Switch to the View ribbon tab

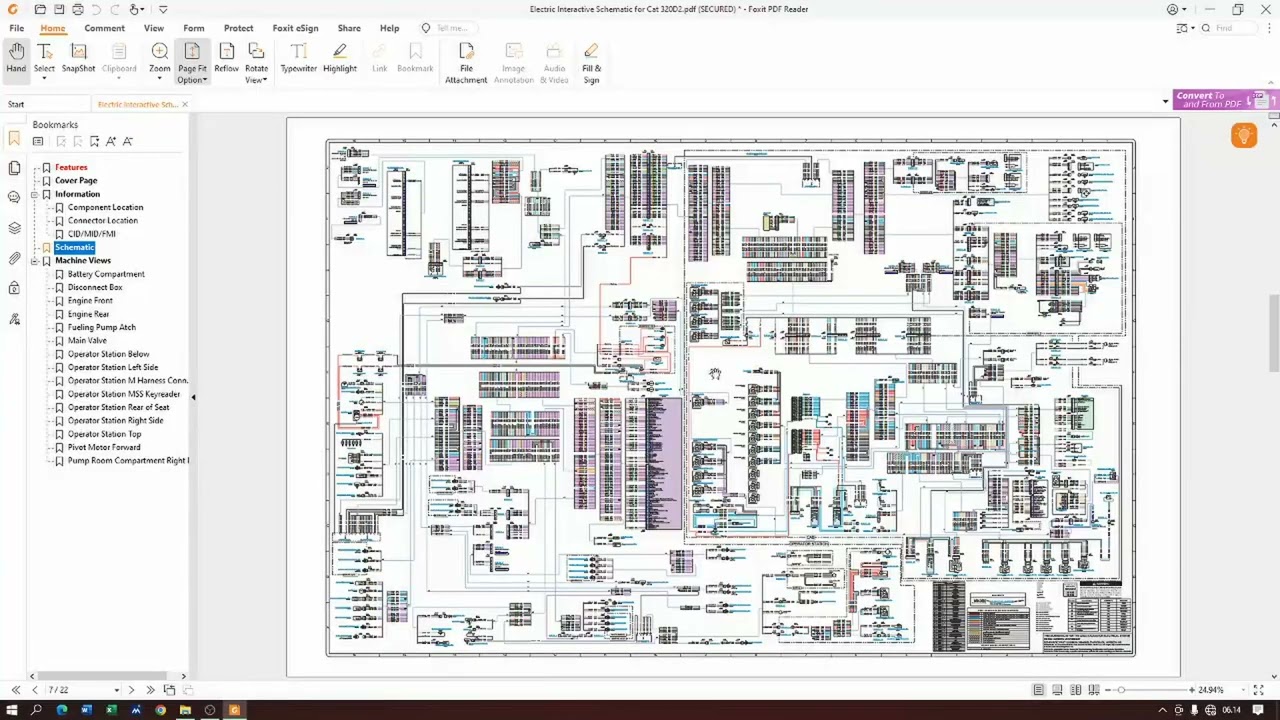click(x=153, y=28)
